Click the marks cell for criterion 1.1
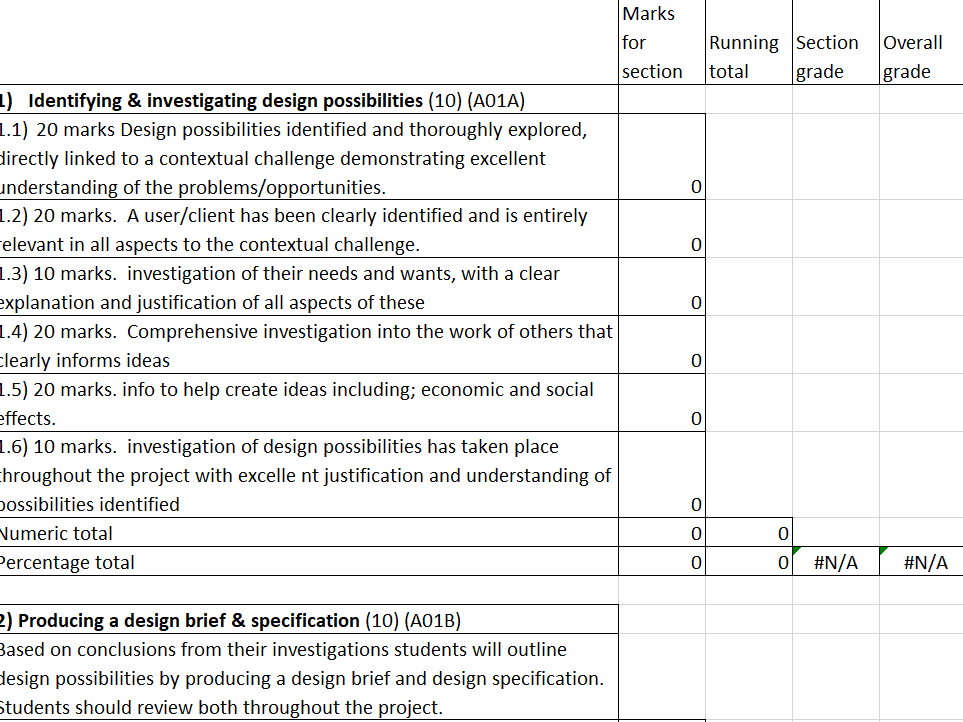 pyautogui.click(x=662, y=158)
